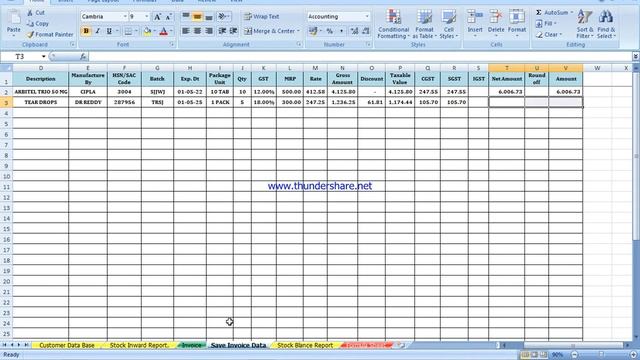The height and width of the screenshot is (360, 640).
Task: Align text to the left
Action: [x=186, y=31]
